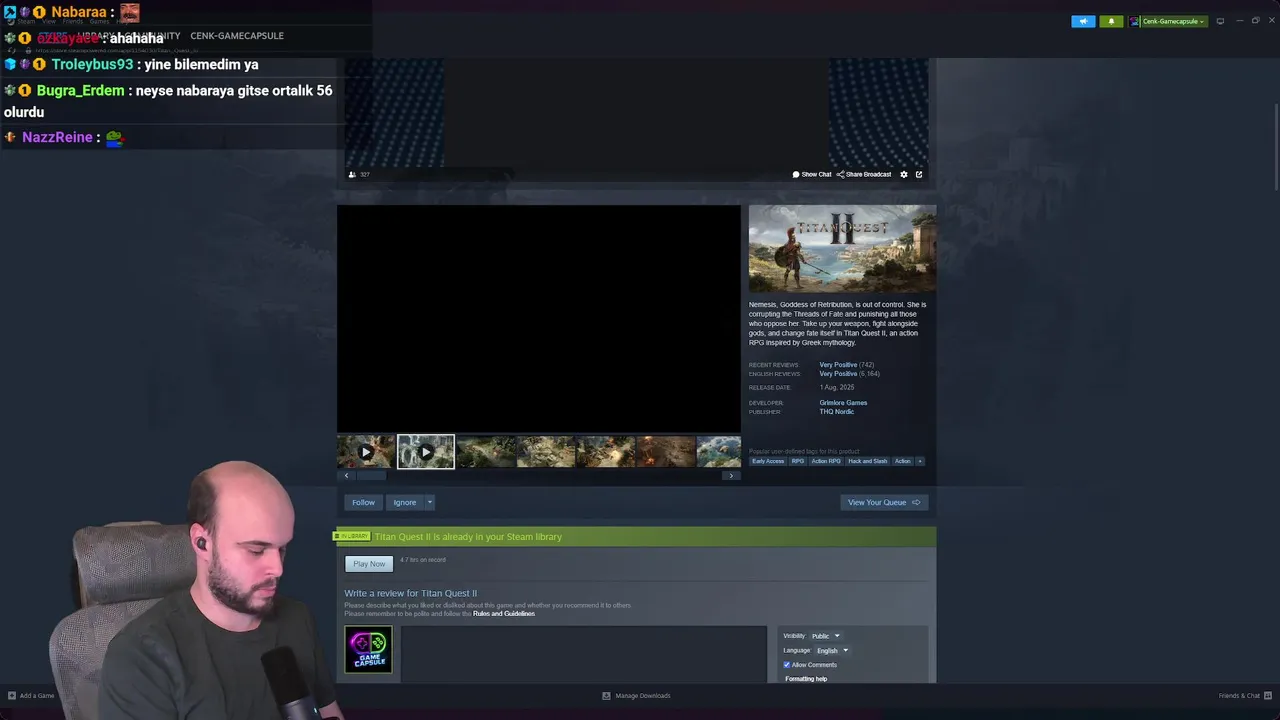Open Rules and Guidelines link

pyautogui.click(x=504, y=613)
